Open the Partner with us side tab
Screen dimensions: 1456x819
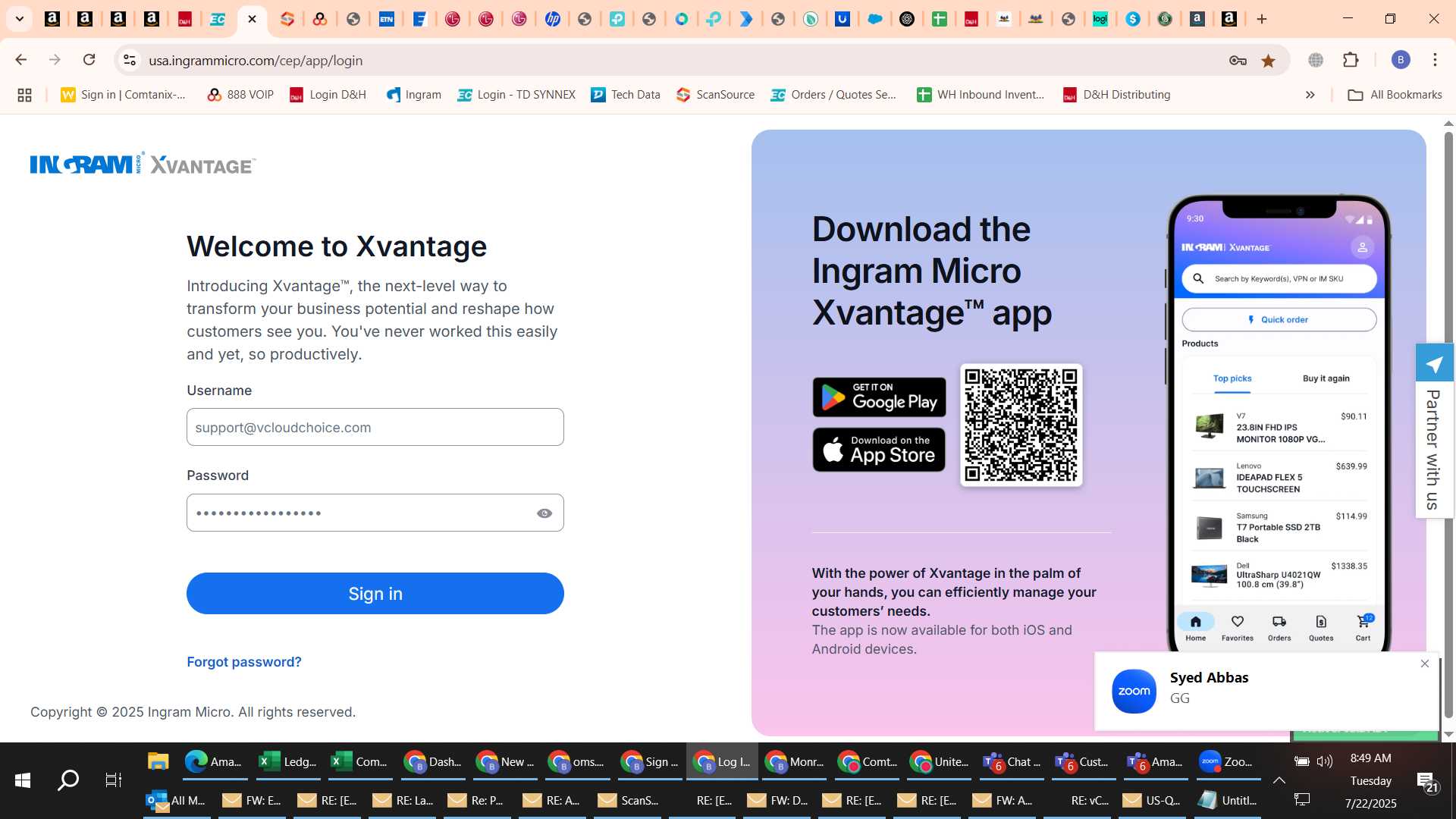[1434, 431]
